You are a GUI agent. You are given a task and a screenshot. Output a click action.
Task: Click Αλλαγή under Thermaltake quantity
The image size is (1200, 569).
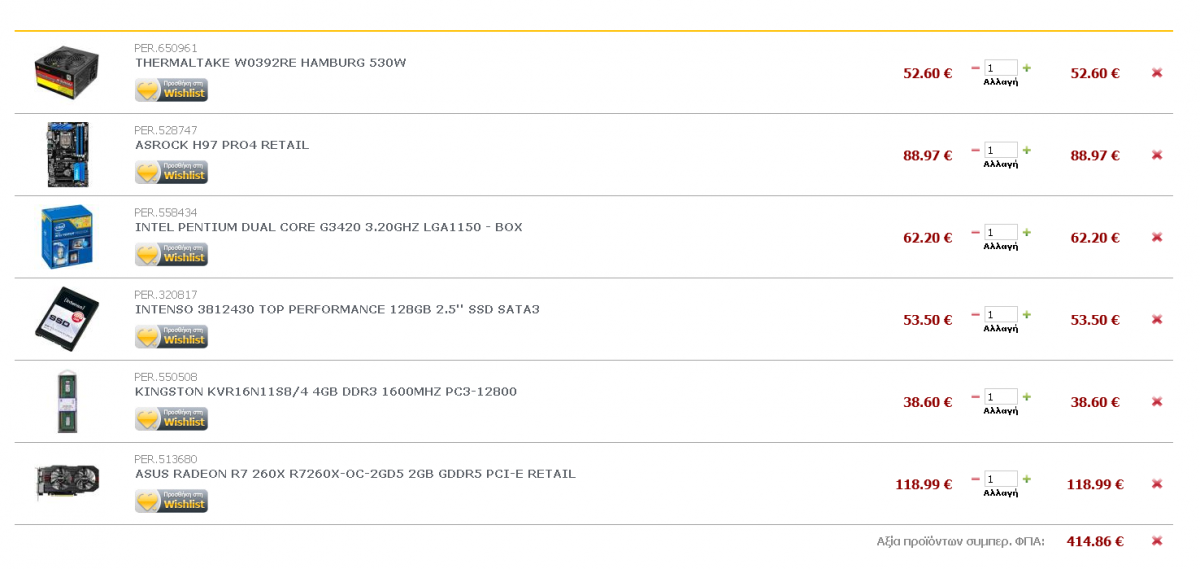1001,83
